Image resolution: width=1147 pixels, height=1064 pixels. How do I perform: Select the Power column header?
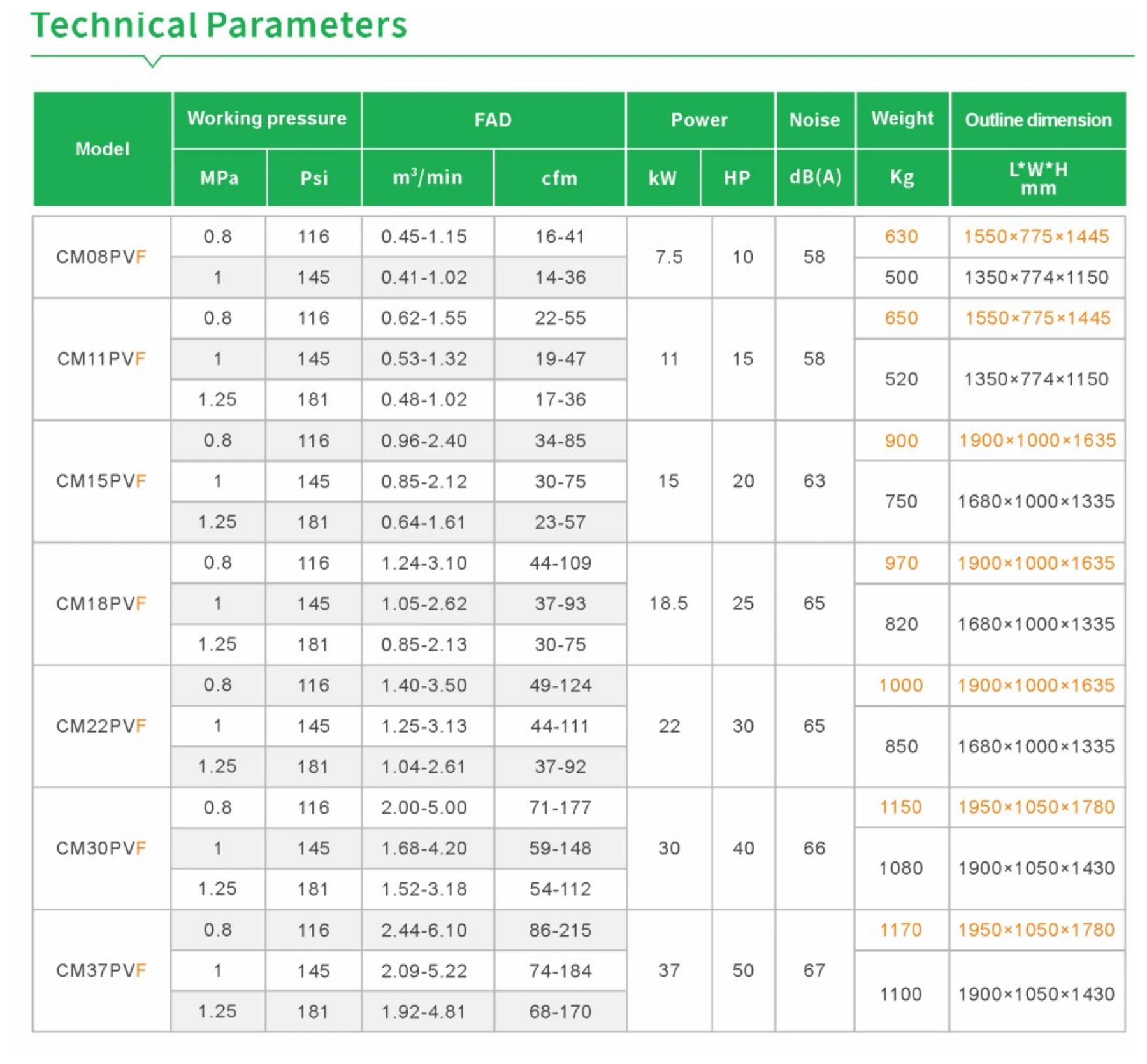(x=700, y=120)
